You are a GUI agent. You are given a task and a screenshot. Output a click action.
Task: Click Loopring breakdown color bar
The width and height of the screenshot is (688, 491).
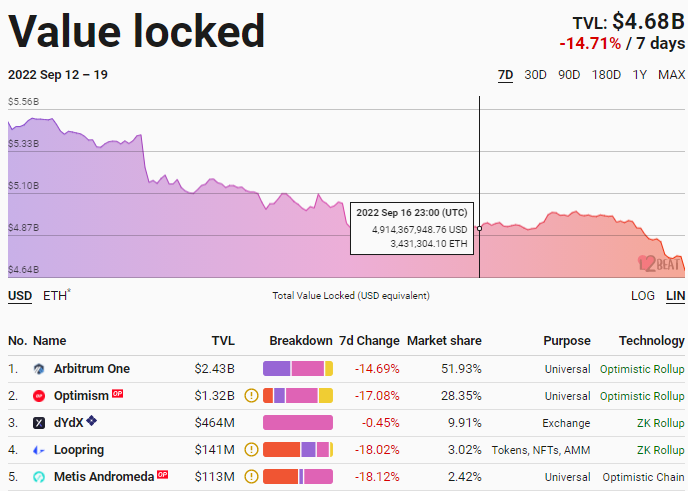(x=298, y=450)
